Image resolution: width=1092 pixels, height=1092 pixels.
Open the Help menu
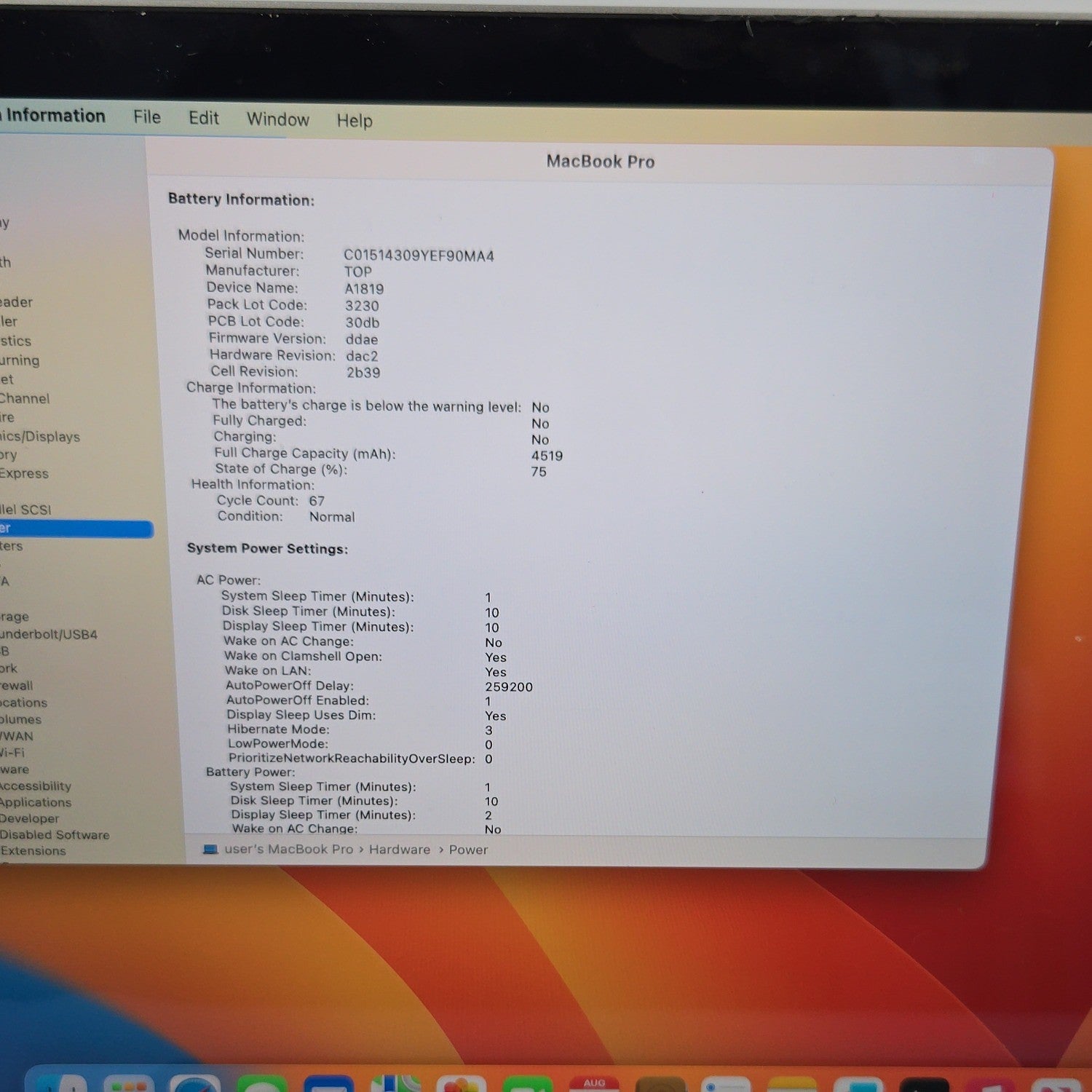click(x=354, y=121)
